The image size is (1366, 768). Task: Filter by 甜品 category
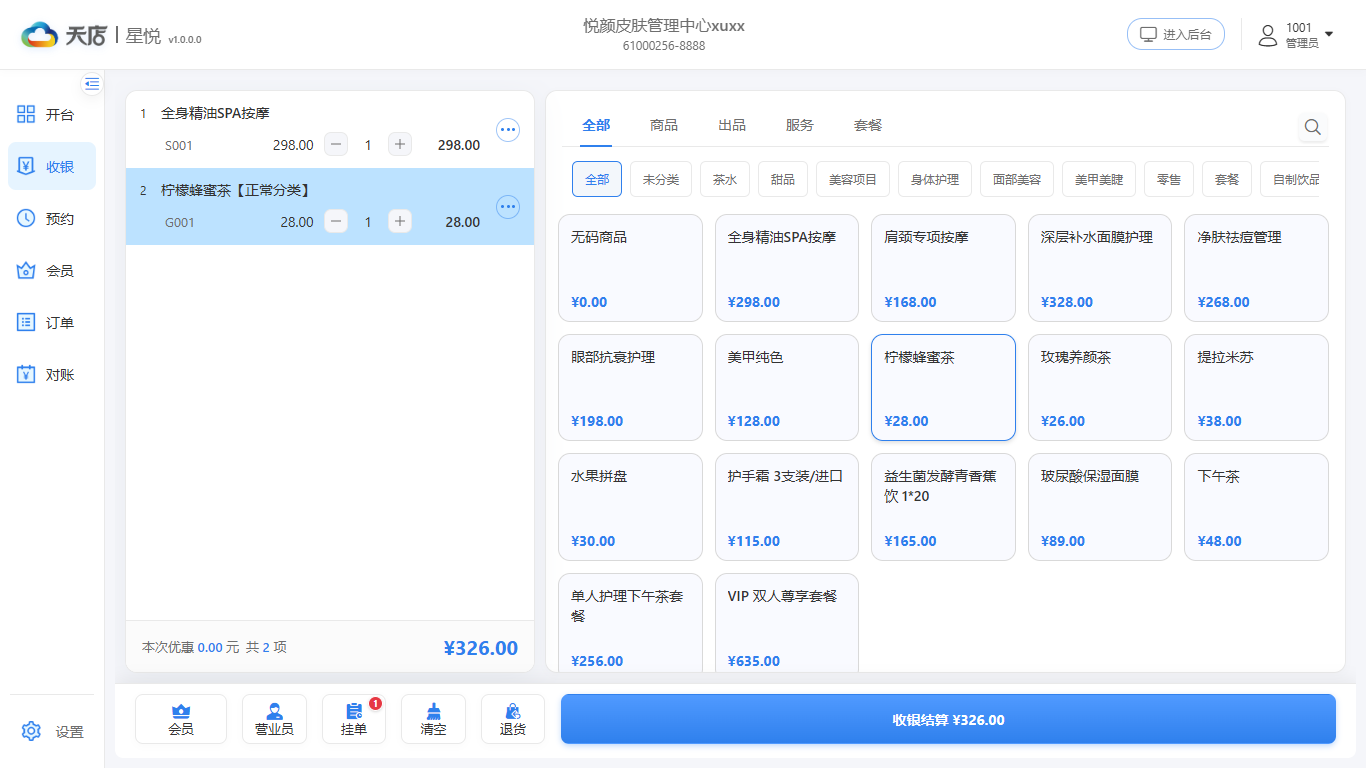783,180
